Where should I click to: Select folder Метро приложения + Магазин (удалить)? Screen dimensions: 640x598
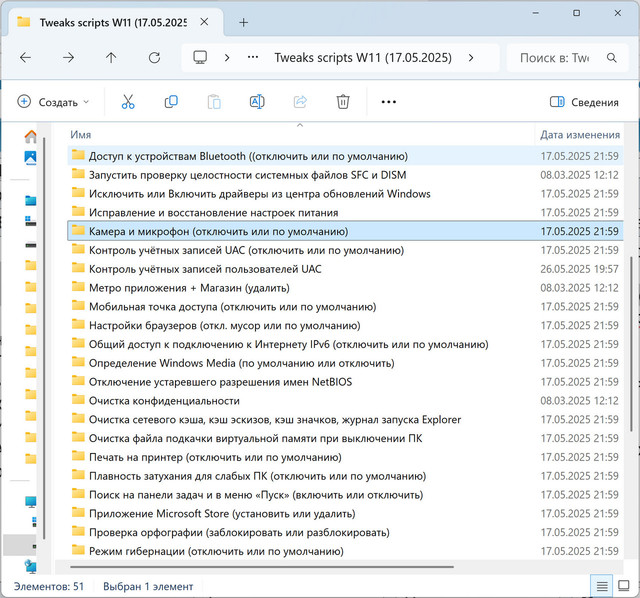click(345, 288)
